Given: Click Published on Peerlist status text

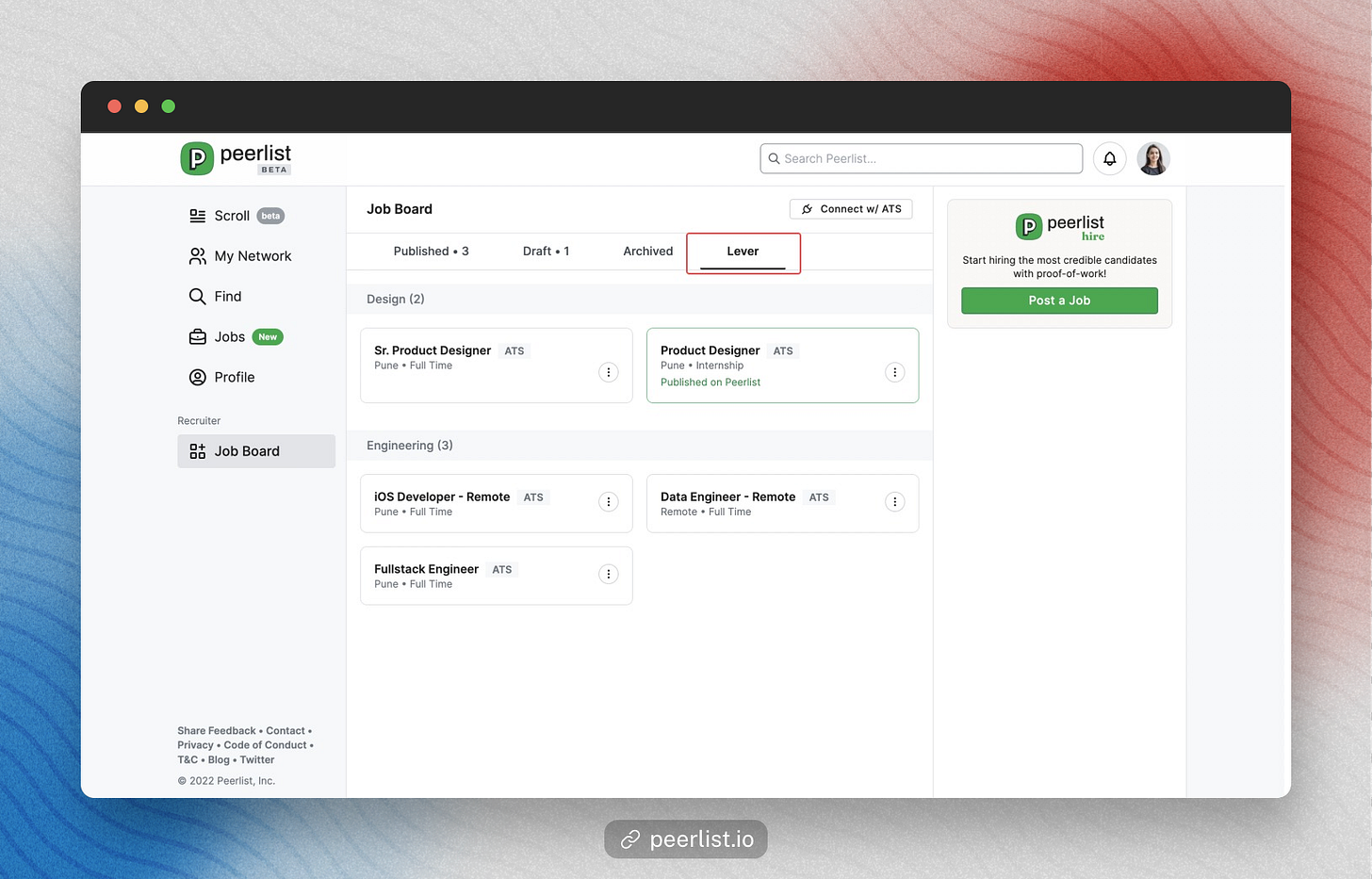Looking at the screenshot, I should [x=710, y=383].
